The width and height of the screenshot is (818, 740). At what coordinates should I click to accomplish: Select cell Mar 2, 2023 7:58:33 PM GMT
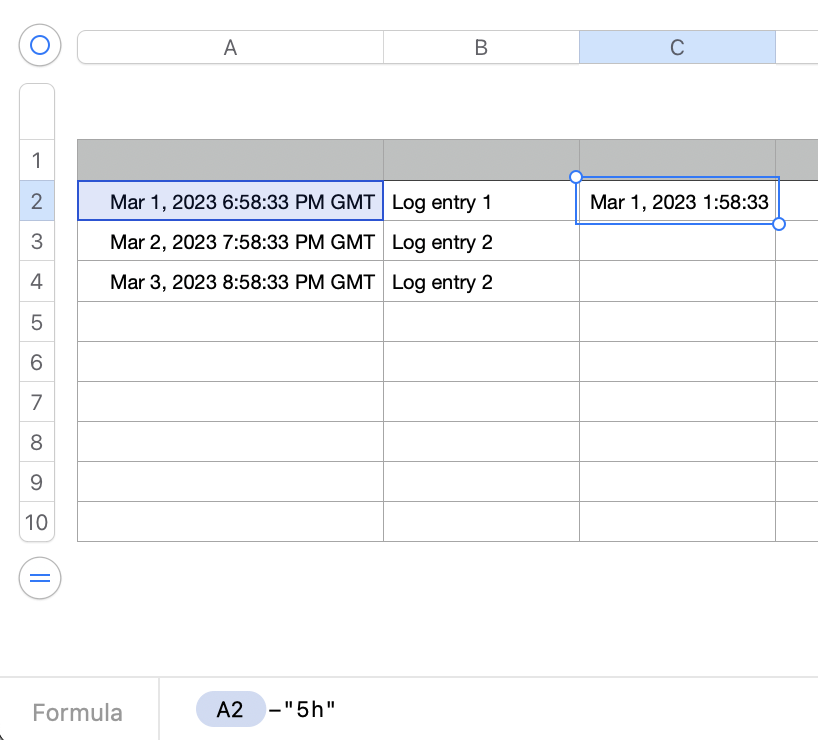[x=231, y=242]
